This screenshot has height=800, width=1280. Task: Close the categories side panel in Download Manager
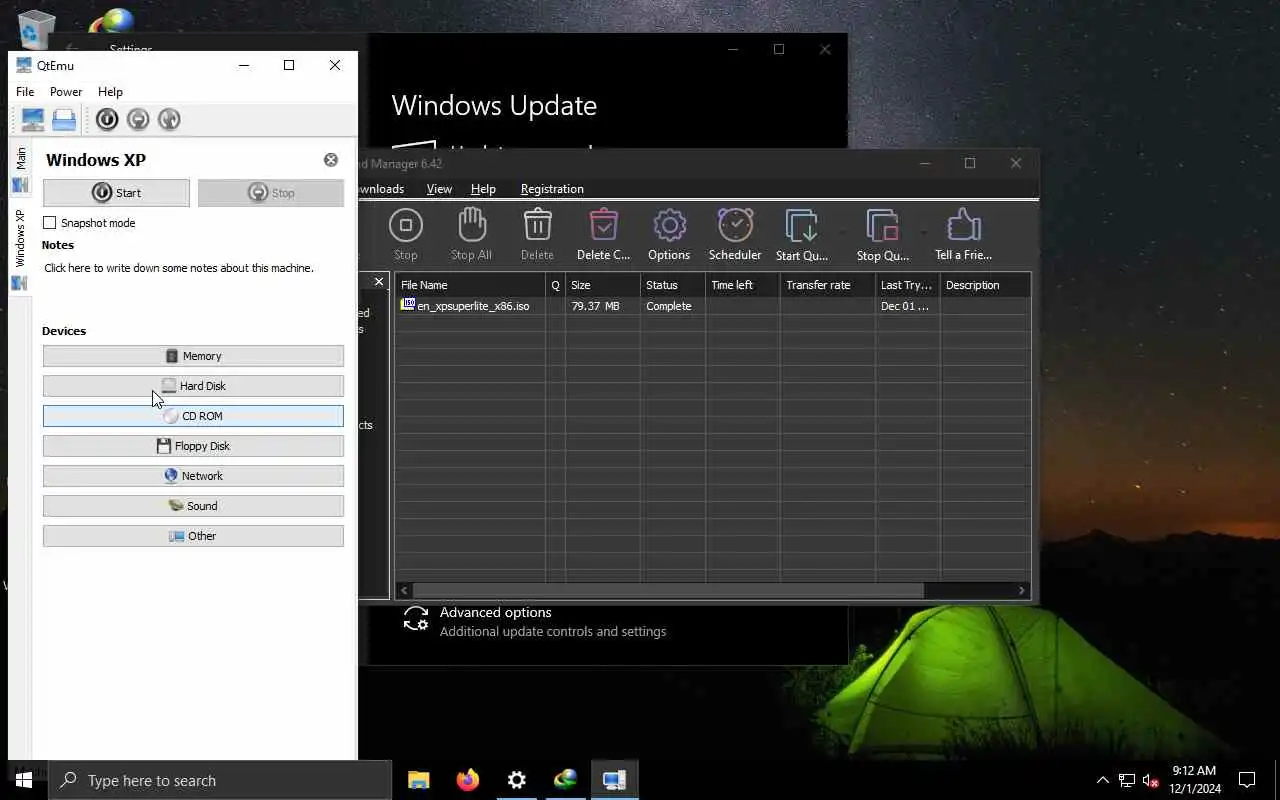pyautogui.click(x=379, y=282)
